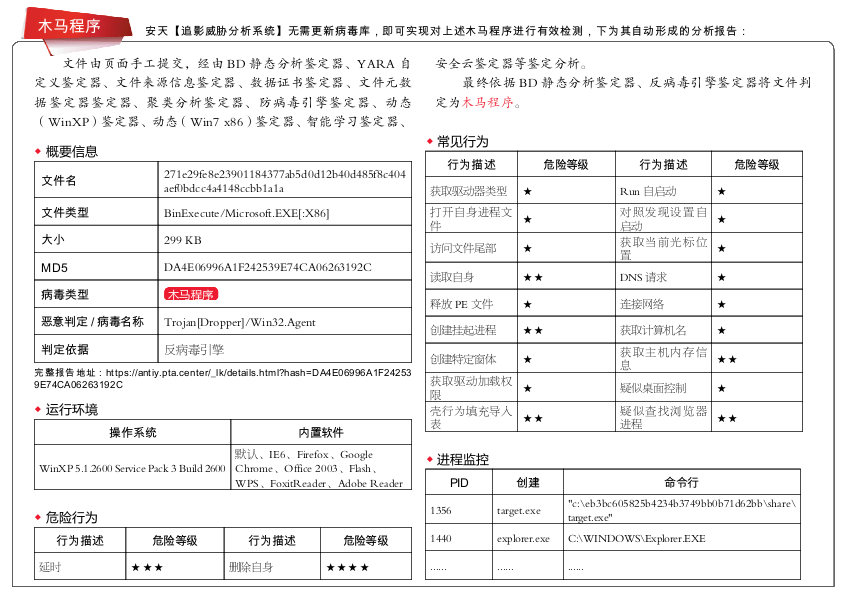Click the 获取主机内存信息 behavior cell

tap(664, 359)
